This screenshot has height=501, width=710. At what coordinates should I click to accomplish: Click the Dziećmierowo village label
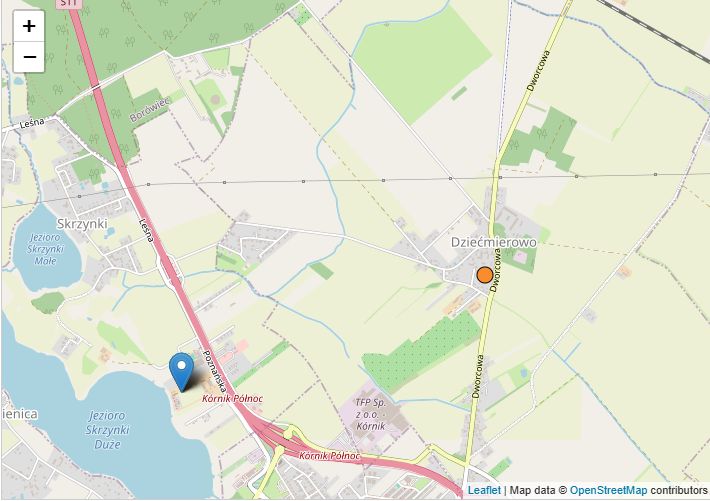494,242
